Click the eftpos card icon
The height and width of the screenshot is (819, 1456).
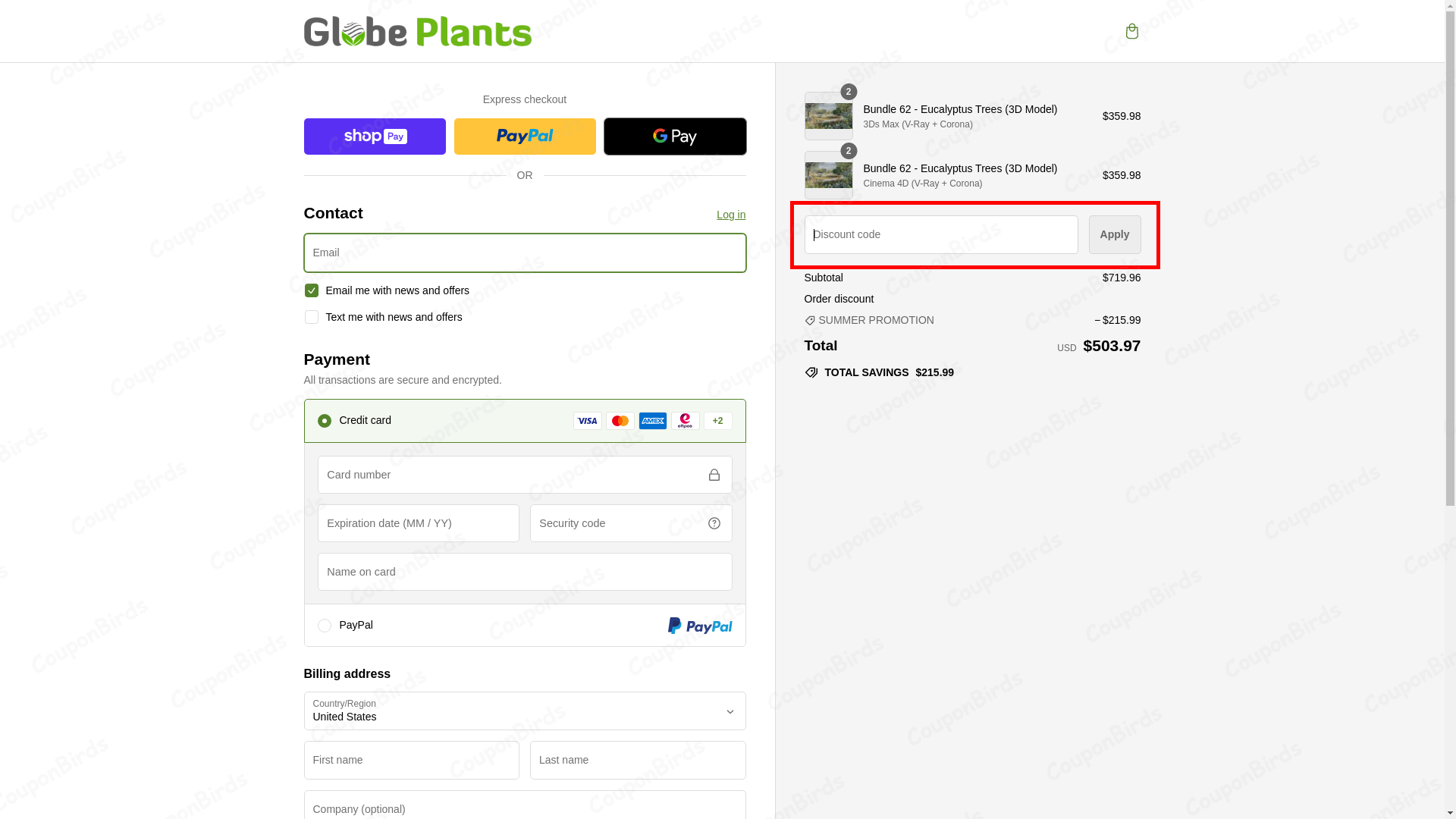point(685,421)
